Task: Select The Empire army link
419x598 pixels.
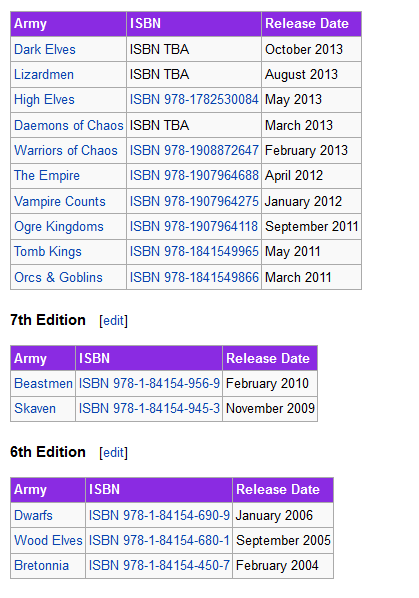Action: pos(47,175)
